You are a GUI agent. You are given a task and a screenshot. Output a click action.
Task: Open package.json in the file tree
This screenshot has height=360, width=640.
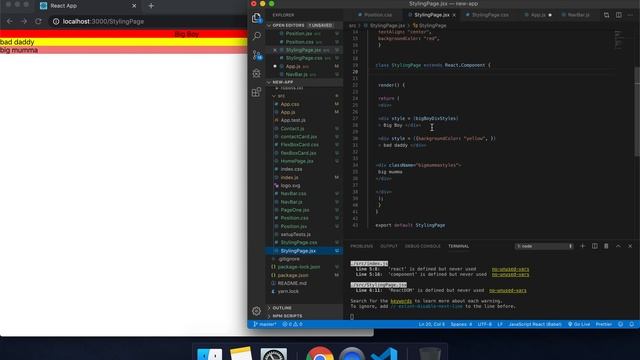[x=304, y=275]
